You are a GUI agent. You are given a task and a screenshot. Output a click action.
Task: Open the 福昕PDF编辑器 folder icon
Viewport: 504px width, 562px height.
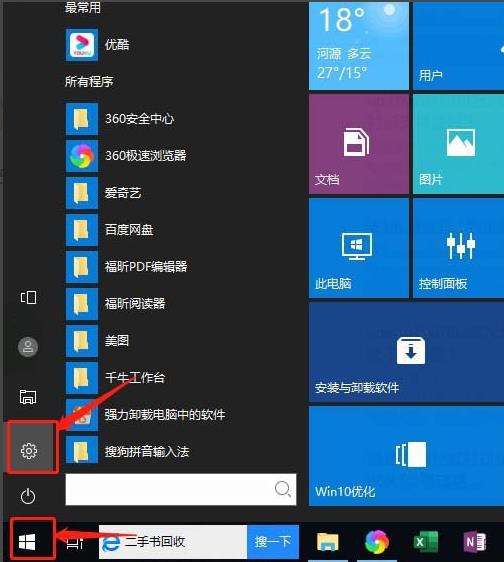[x=82, y=267]
